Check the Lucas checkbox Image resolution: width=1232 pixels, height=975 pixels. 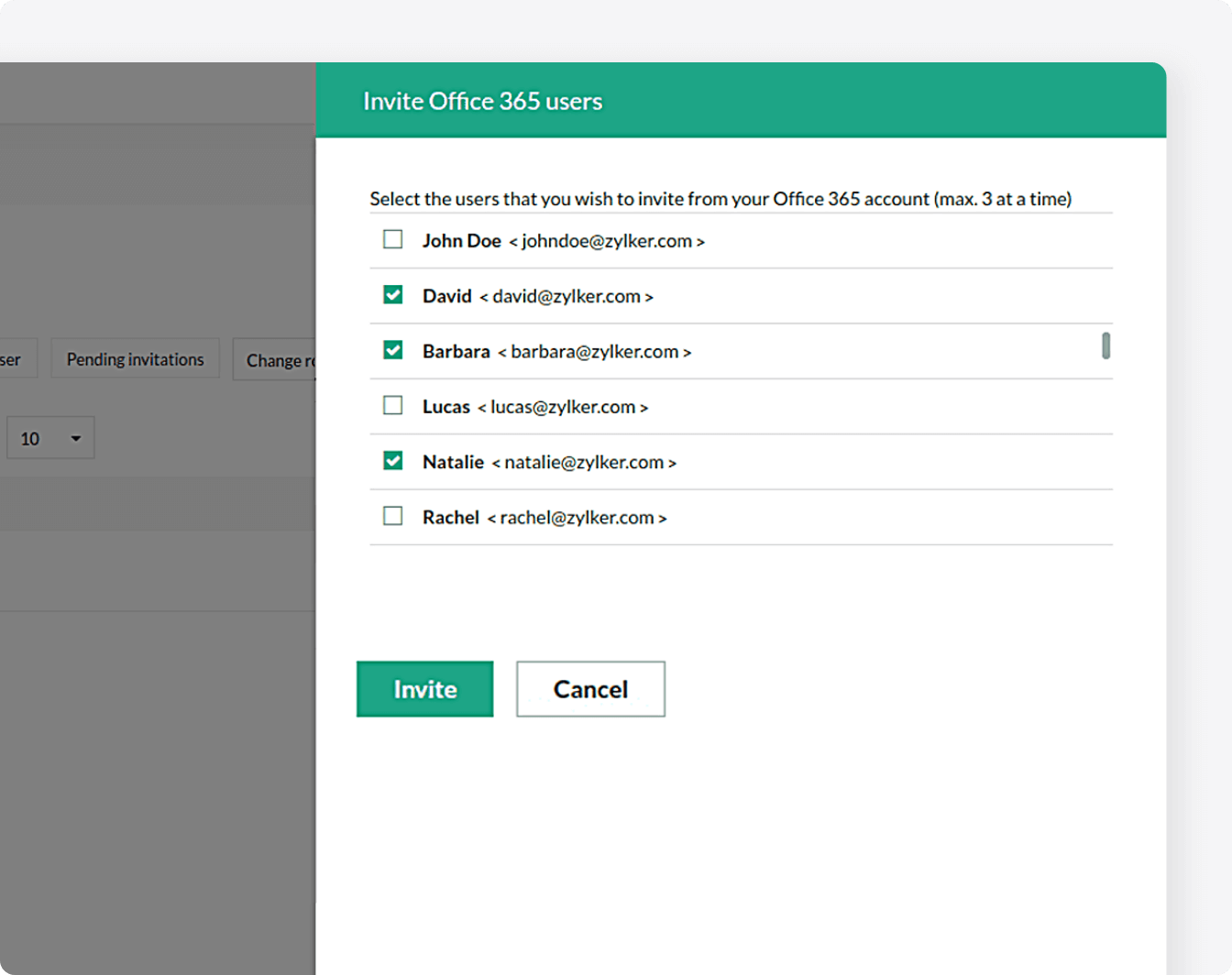pyautogui.click(x=393, y=405)
